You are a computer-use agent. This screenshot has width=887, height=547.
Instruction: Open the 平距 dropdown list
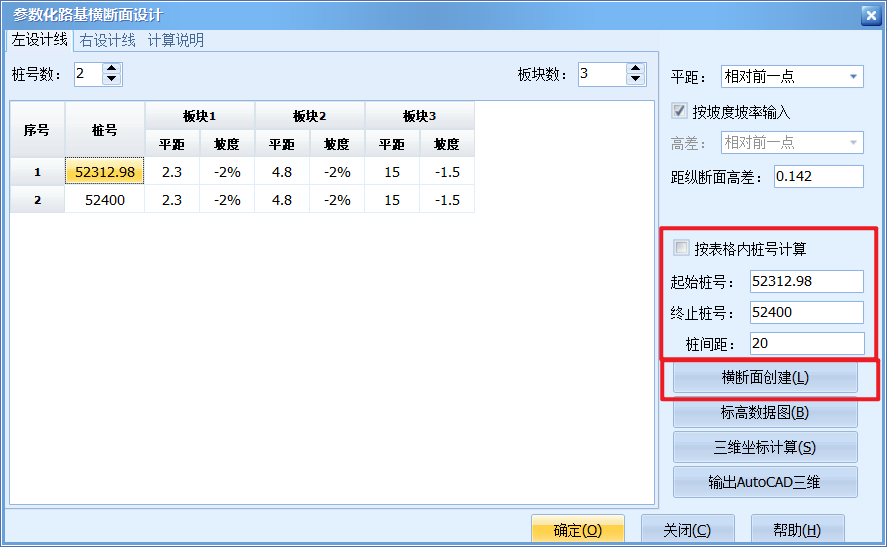click(x=853, y=76)
